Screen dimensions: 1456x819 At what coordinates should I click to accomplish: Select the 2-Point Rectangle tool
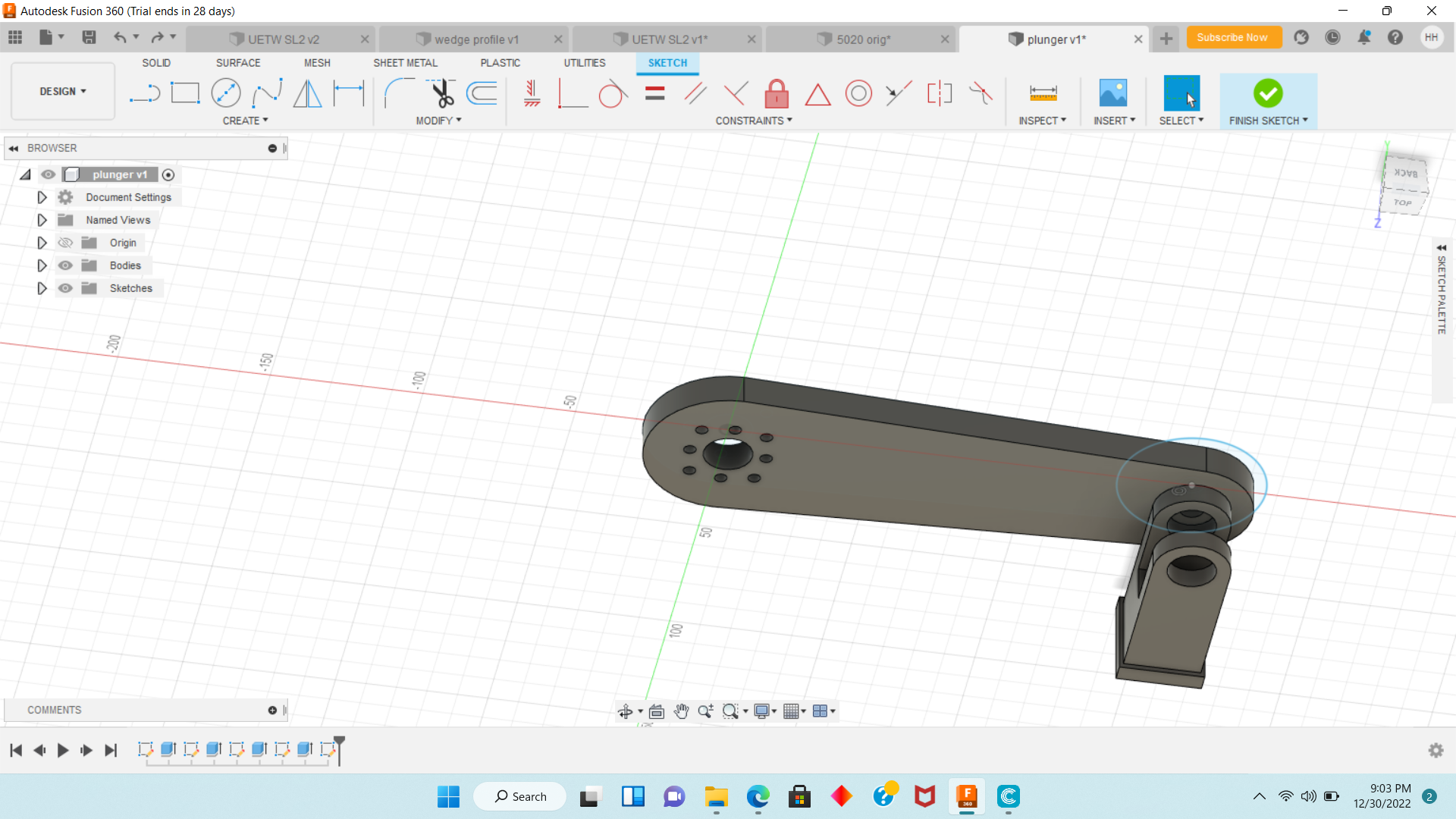pyautogui.click(x=185, y=94)
